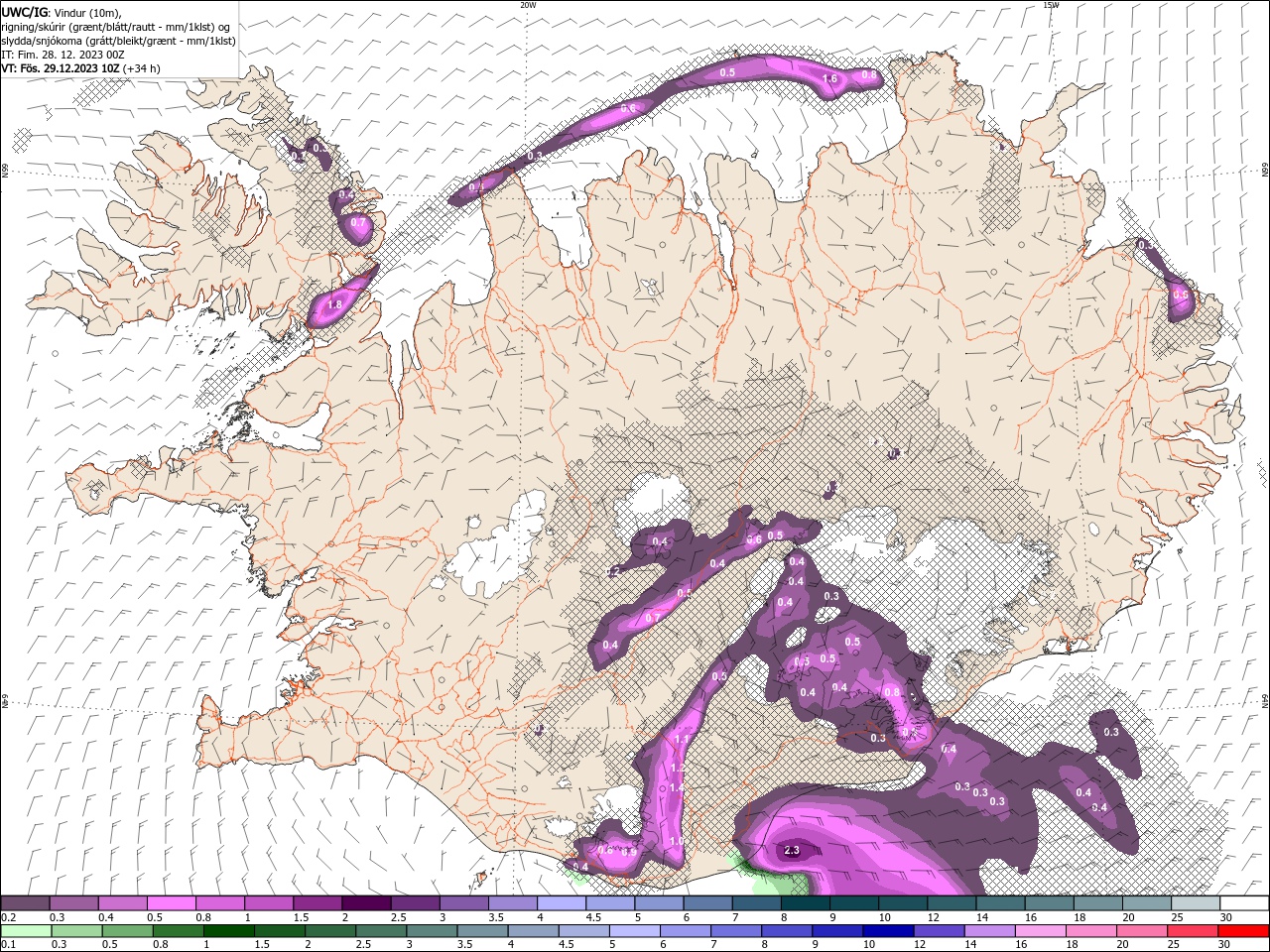Click the darkest green 1 swatch, lower legend

[x=228, y=930]
